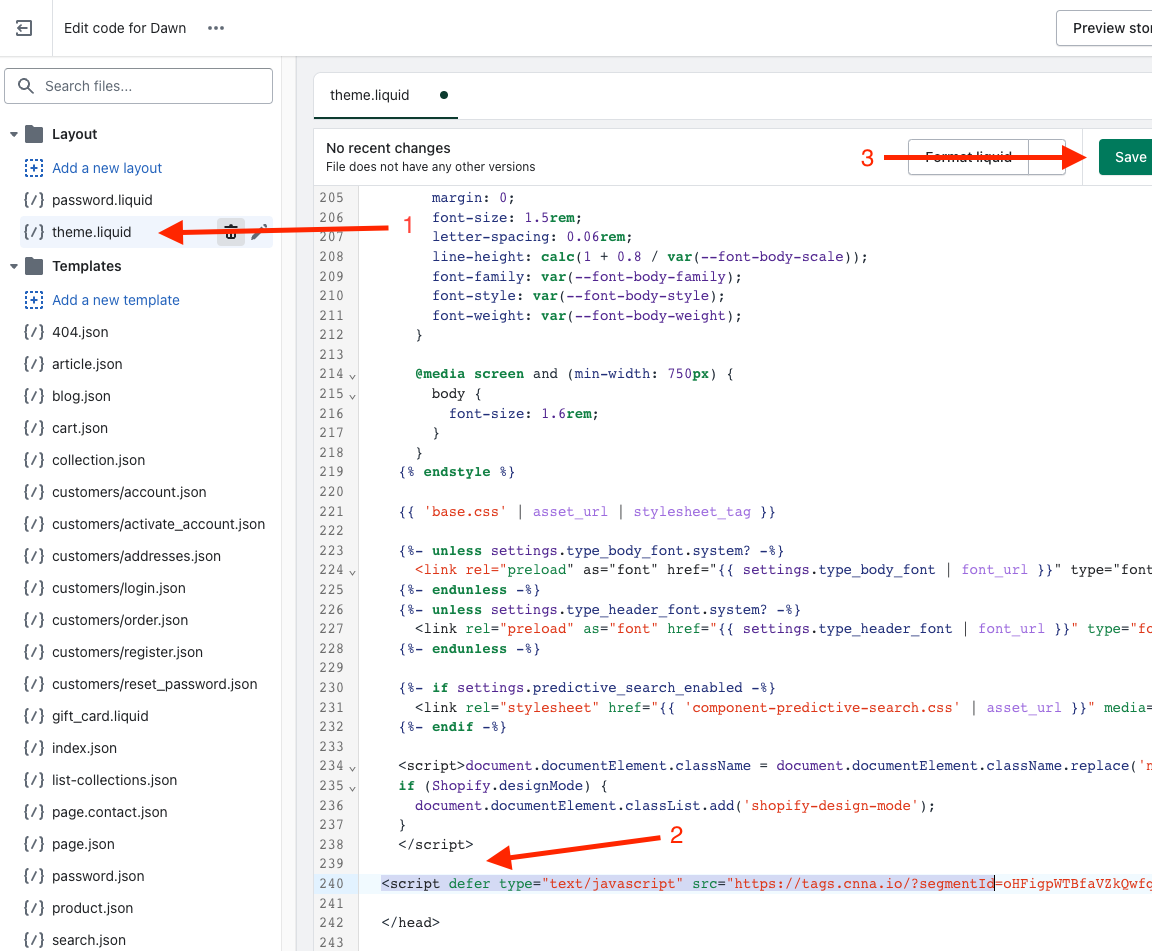1152x951 pixels.
Task: Open customers/login.json file
Action: (x=118, y=588)
